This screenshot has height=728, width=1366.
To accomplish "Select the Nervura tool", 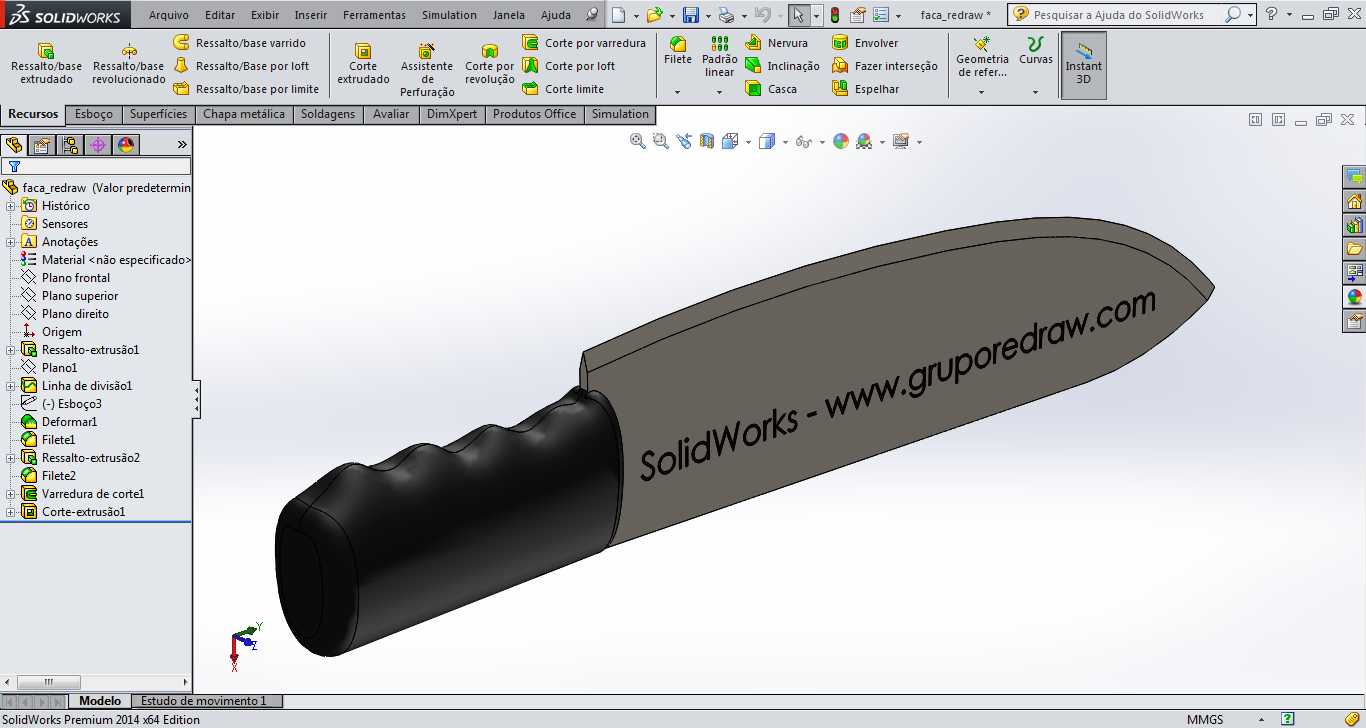I will [x=776, y=43].
